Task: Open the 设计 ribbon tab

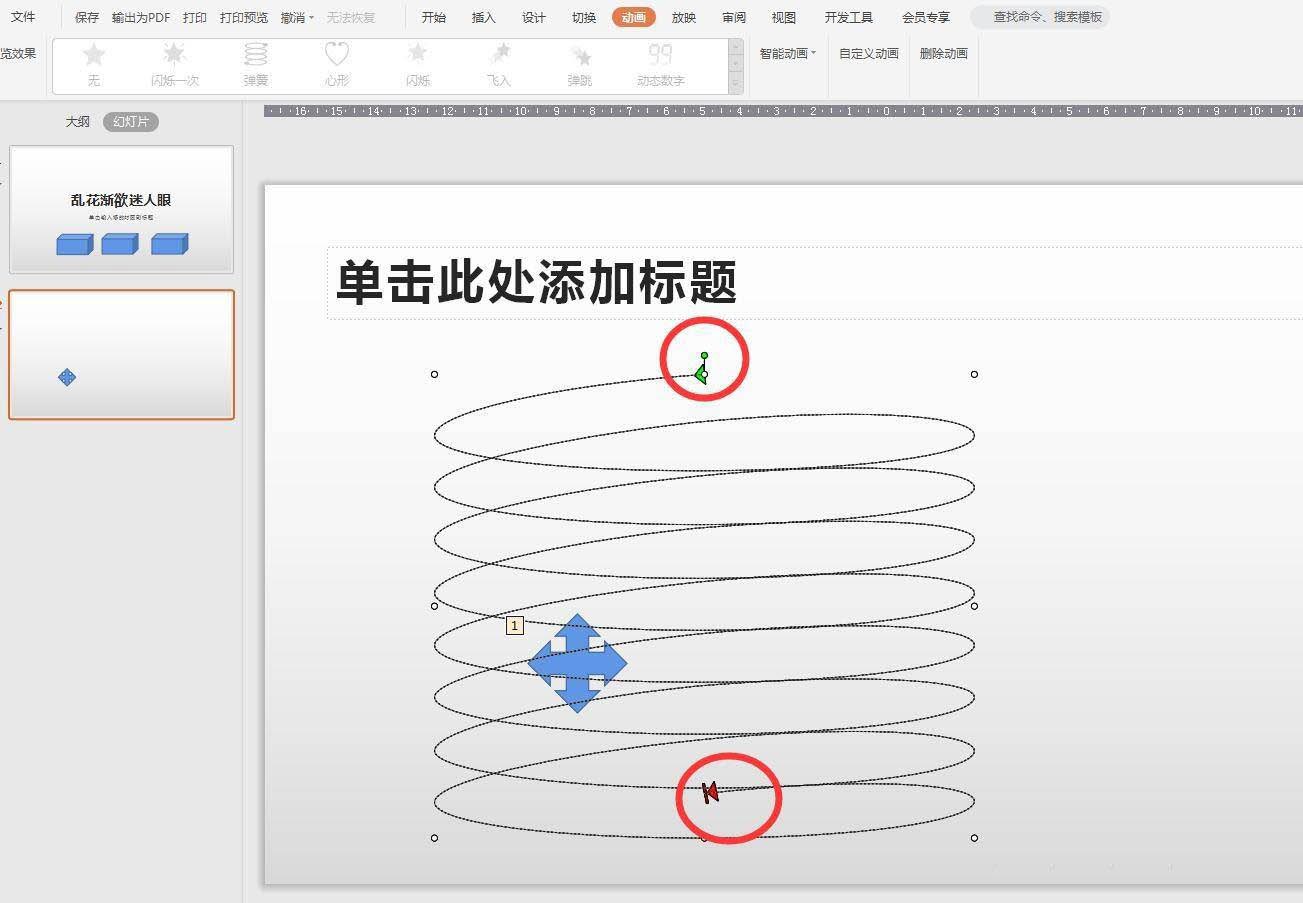Action: point(533,17)
